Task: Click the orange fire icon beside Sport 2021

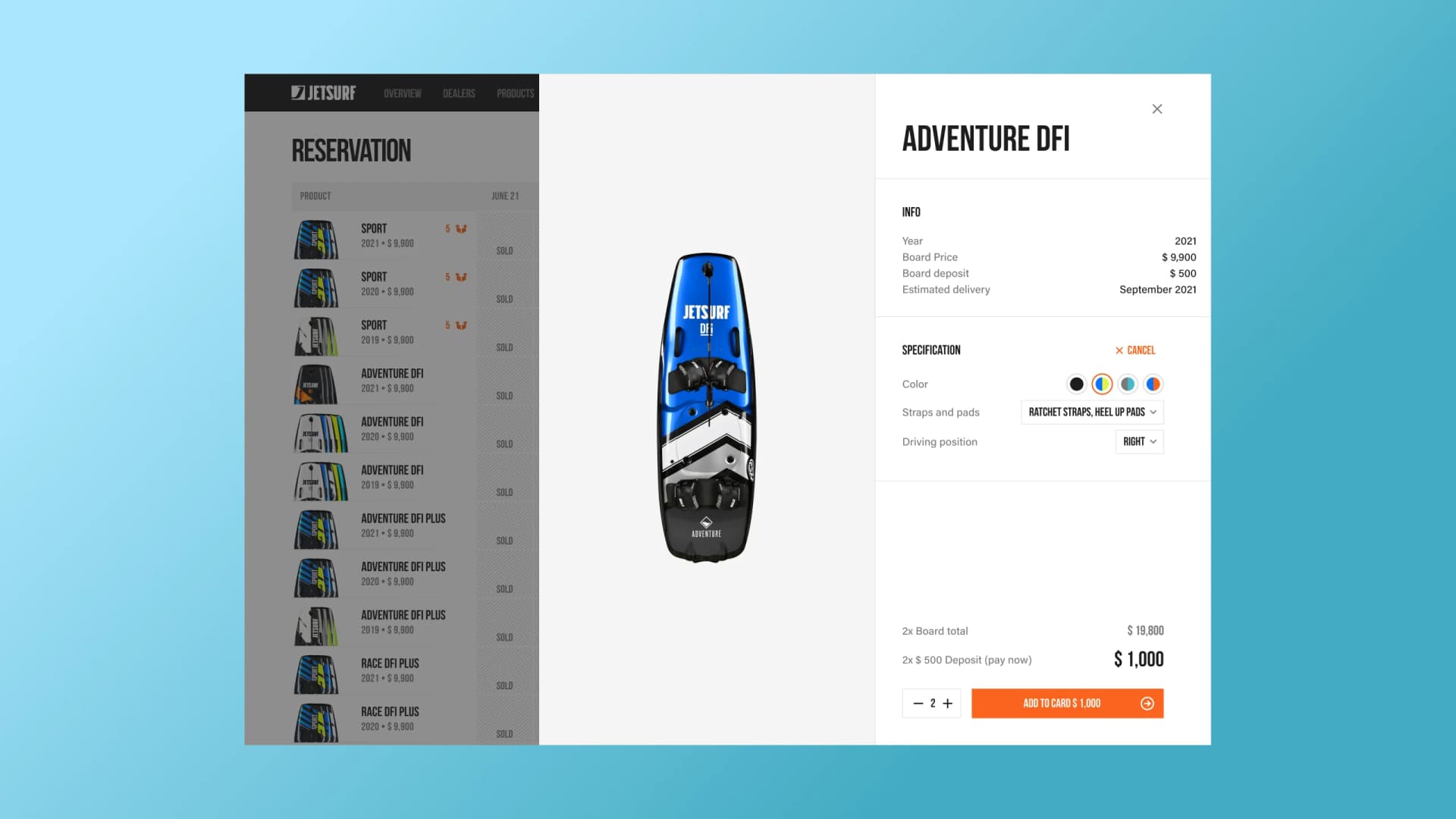Action: [x=461, y=229]
